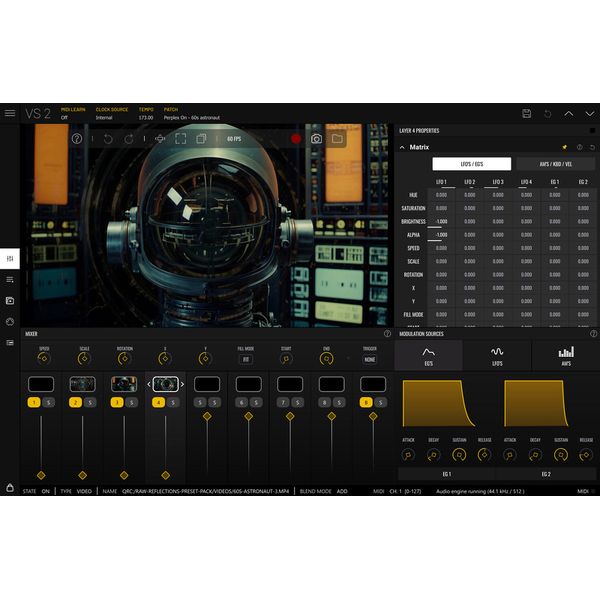This screenshot has width=600, height=600.
Task: Solo layer 8 with its S button
Action: coord(339,402)
